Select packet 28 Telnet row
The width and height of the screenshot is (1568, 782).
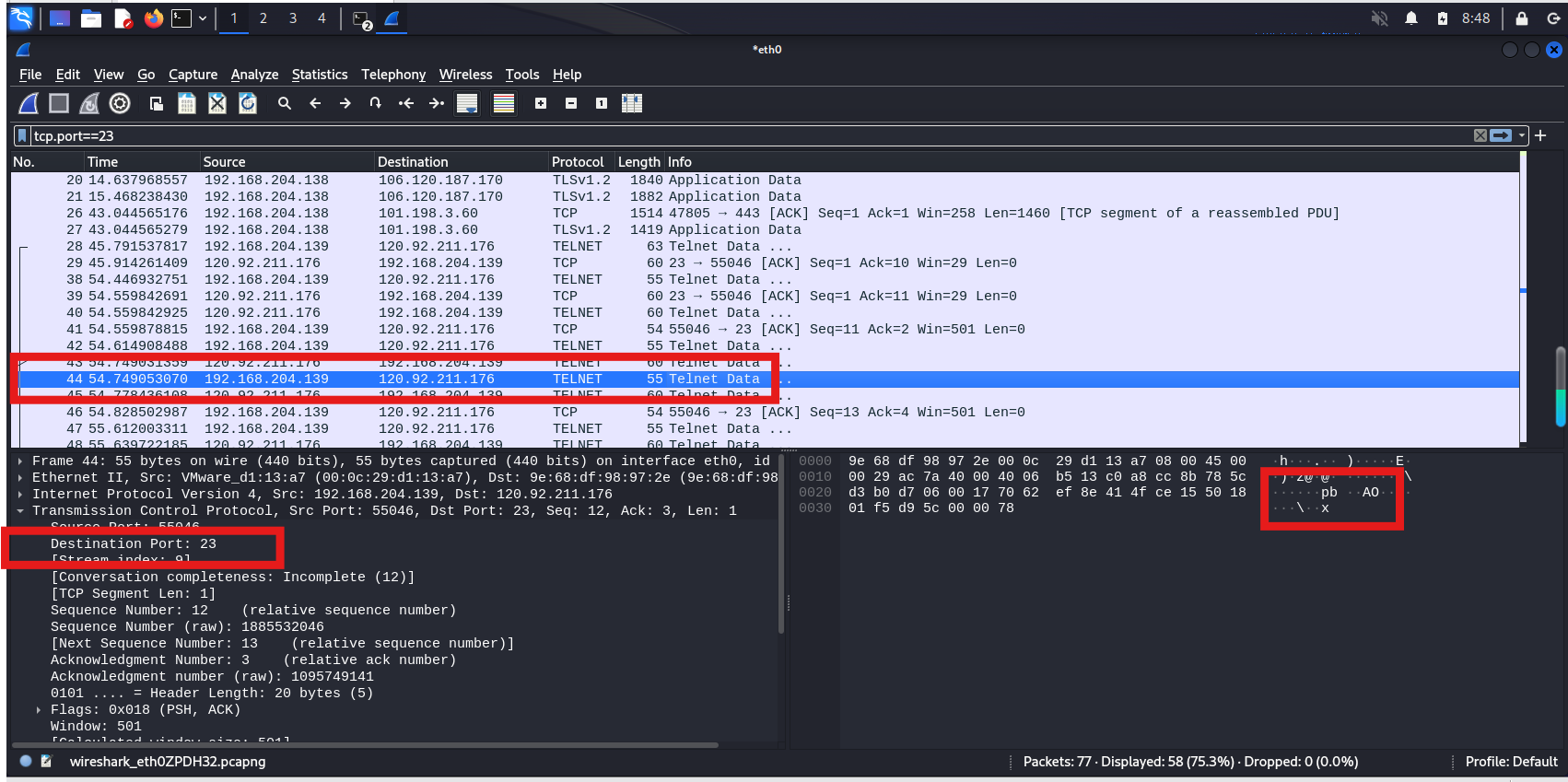coord(765,246)
